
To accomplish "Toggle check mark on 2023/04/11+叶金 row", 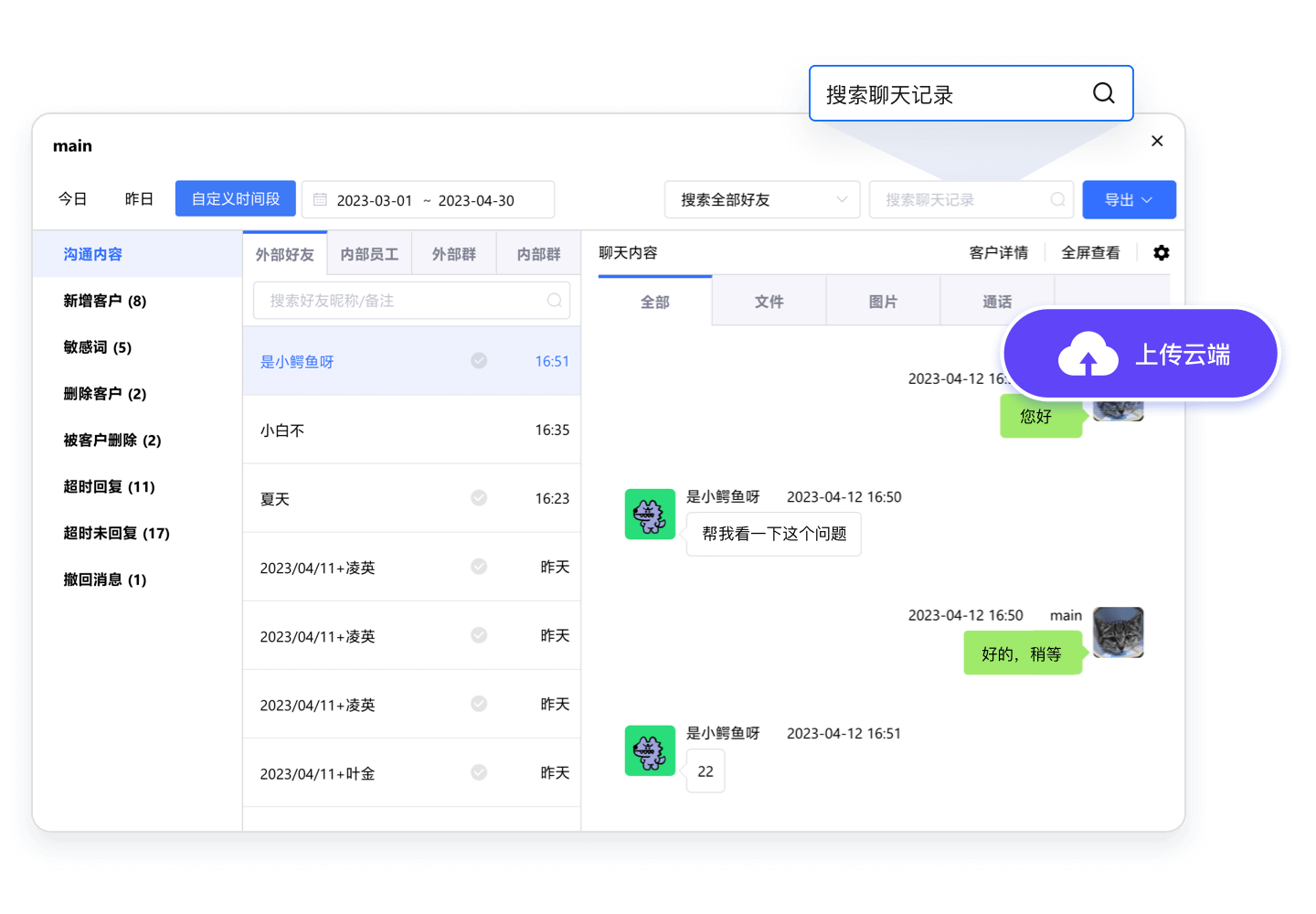I will pos(479,772).
